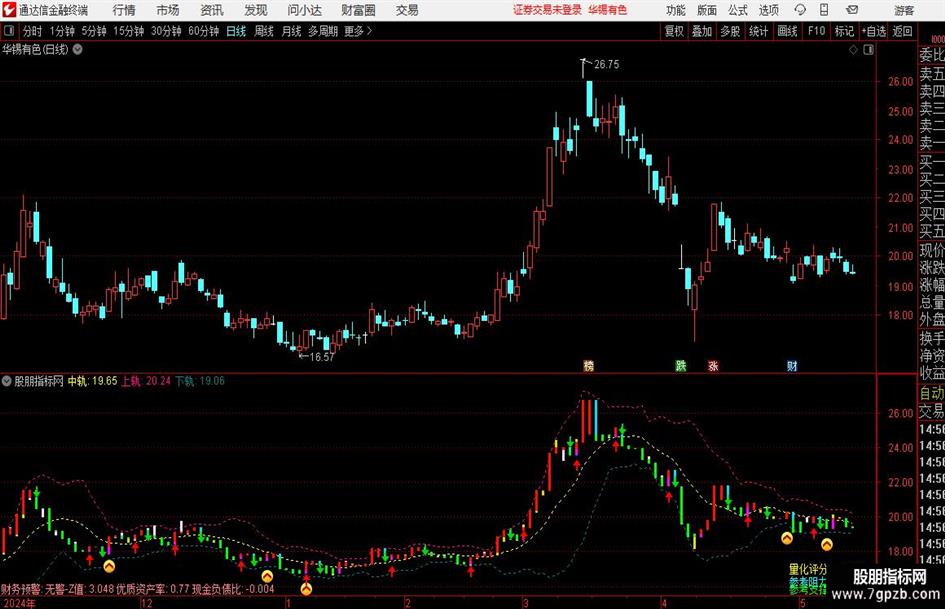This screenshot has width=945, height=609.
Task: Click the 叠加 overlay button
Action: pos(702,31)
